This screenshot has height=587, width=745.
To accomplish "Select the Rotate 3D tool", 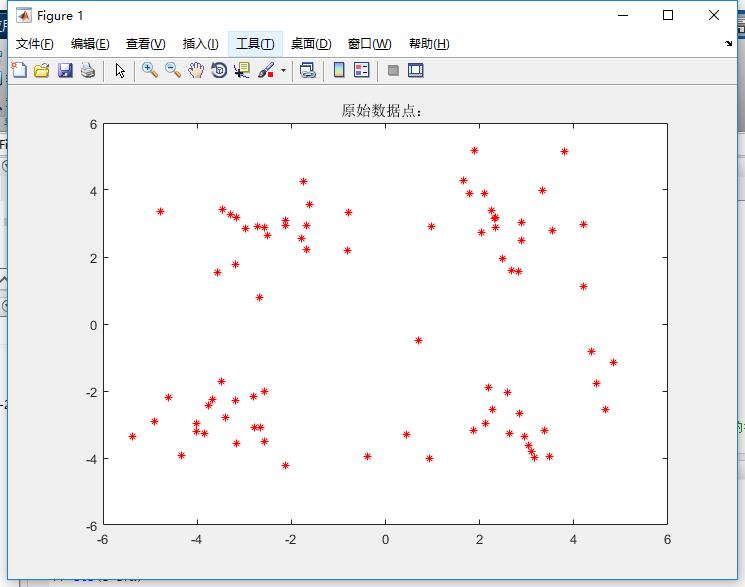I will tap(219, 70).
